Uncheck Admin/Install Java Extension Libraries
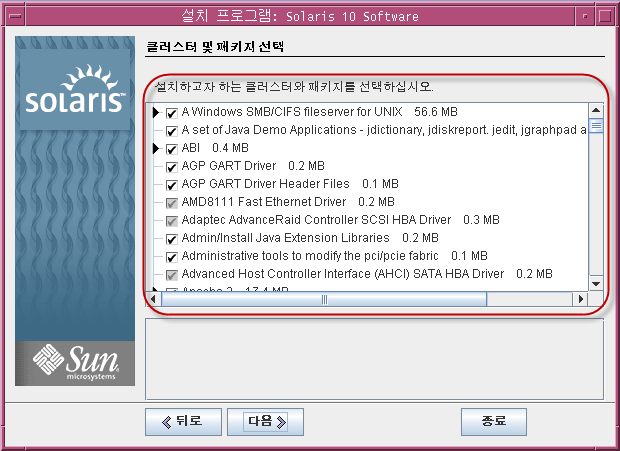The height and width of the screenshot is (451, 620). click(x=171, y=239)
